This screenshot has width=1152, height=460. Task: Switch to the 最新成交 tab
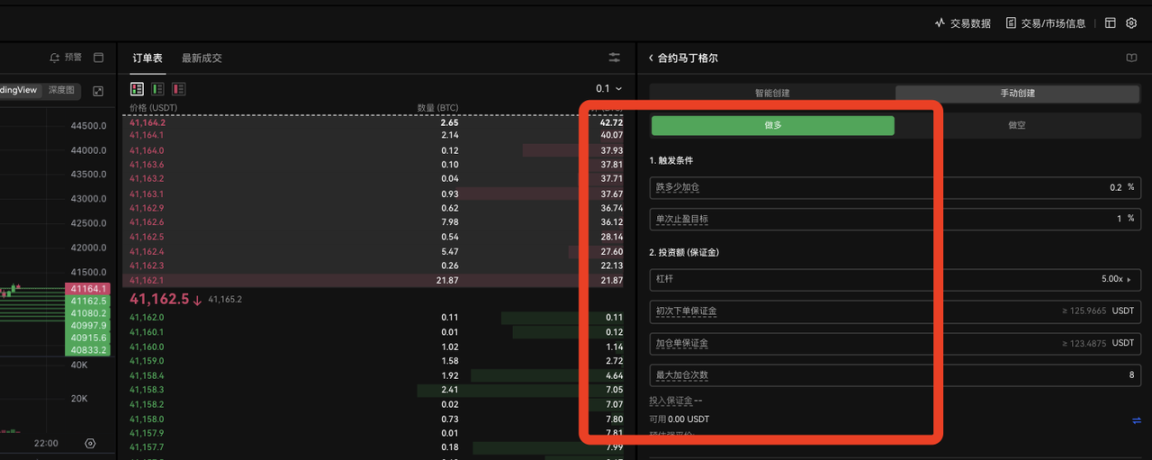tap(202, 58)
